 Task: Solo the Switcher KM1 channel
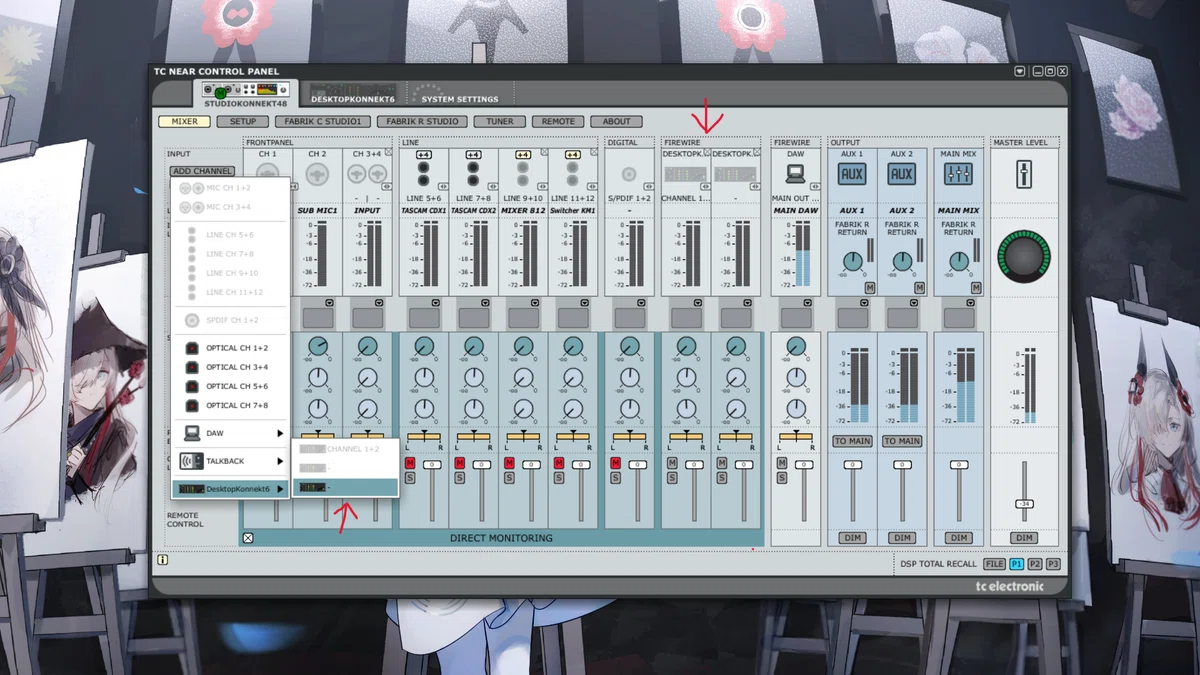click(x=560, y=478)
